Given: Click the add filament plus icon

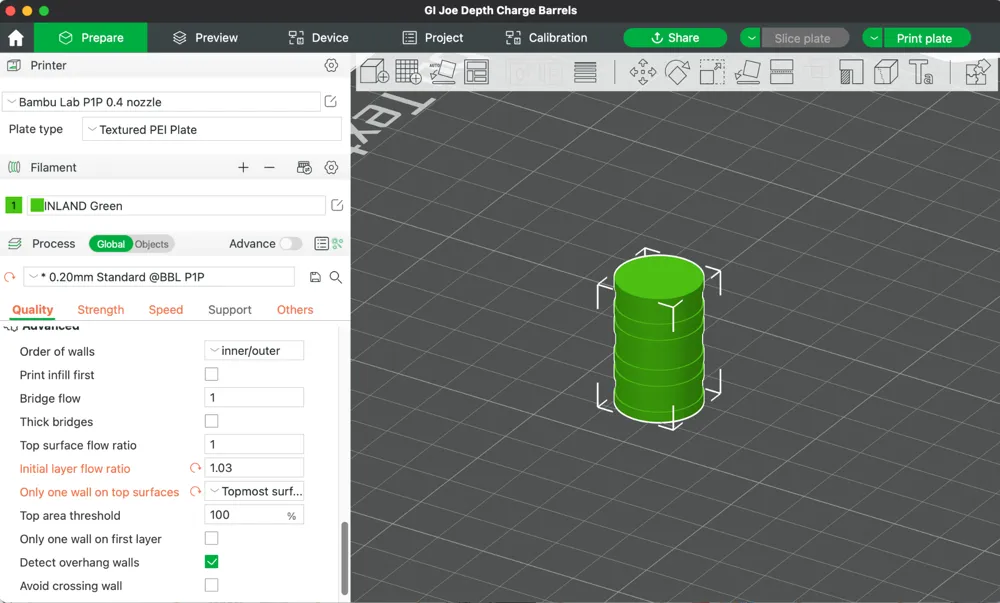Looking at the screenshot, I should [243, 168].
